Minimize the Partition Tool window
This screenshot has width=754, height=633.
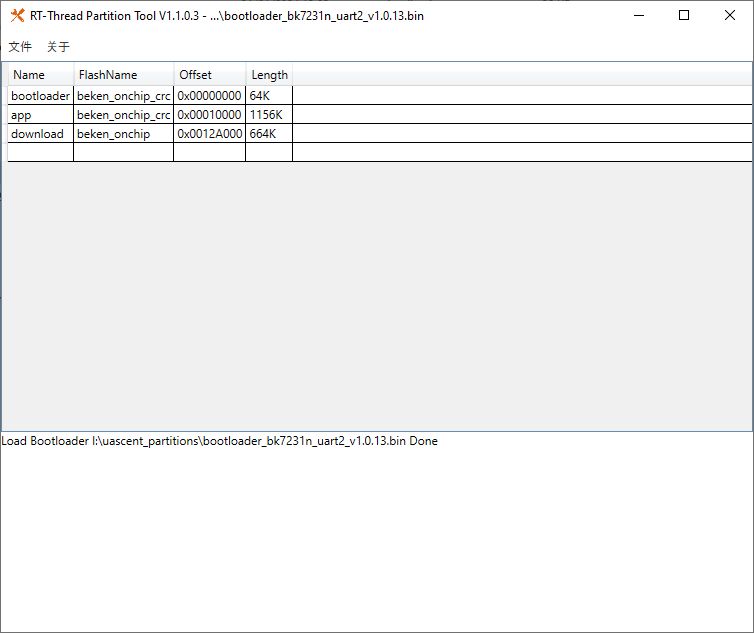pyautogui.click(x=639, y=15)
